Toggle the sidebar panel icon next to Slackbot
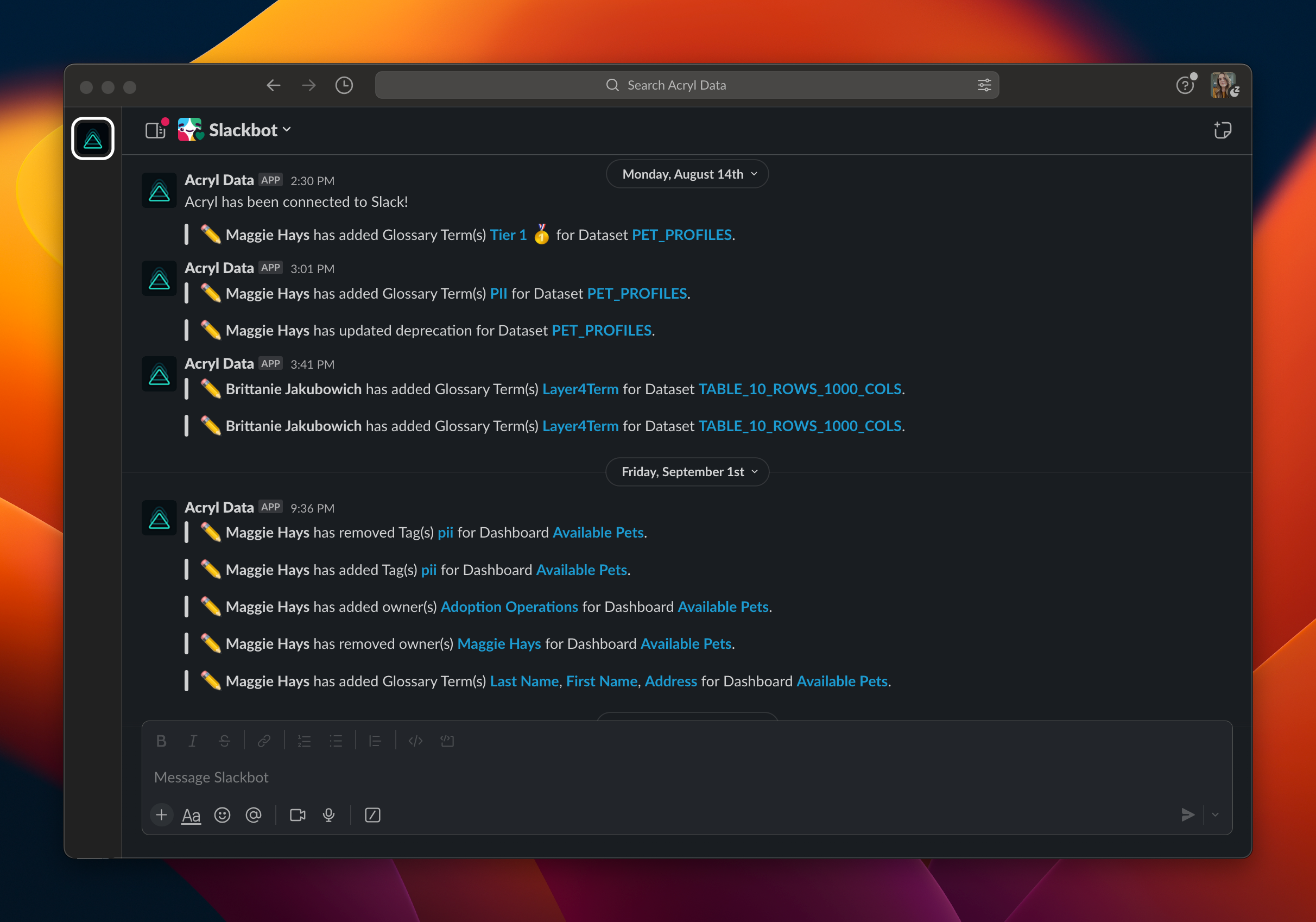Screen dimensions: 1316x922 click(155, 130)
